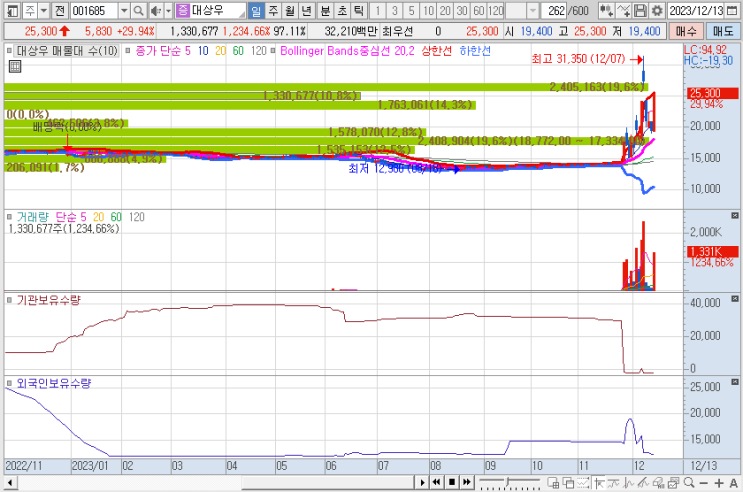Toggle the left panel icon at top-left

click(13, 10)
